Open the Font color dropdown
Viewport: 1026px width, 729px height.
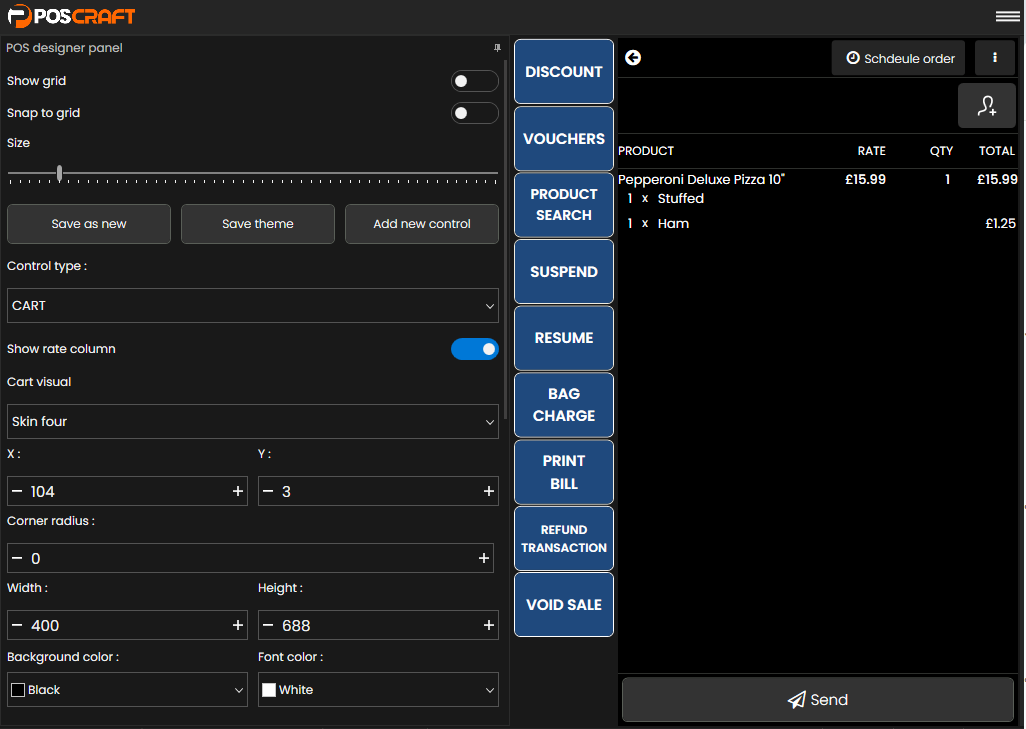(377, 690)
